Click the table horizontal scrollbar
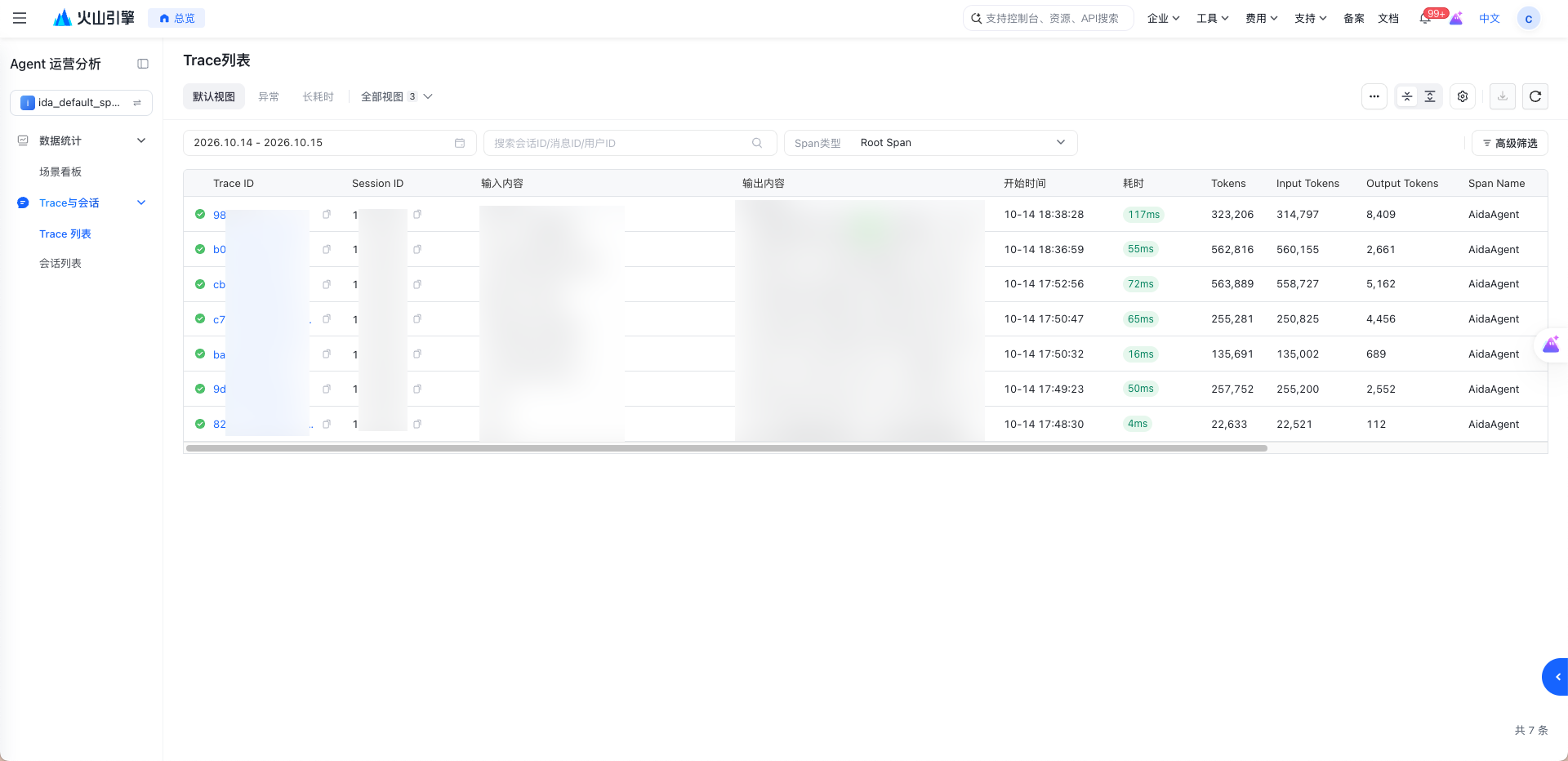Viewport: 1568px width, 761px height. (x=727, y=448)
